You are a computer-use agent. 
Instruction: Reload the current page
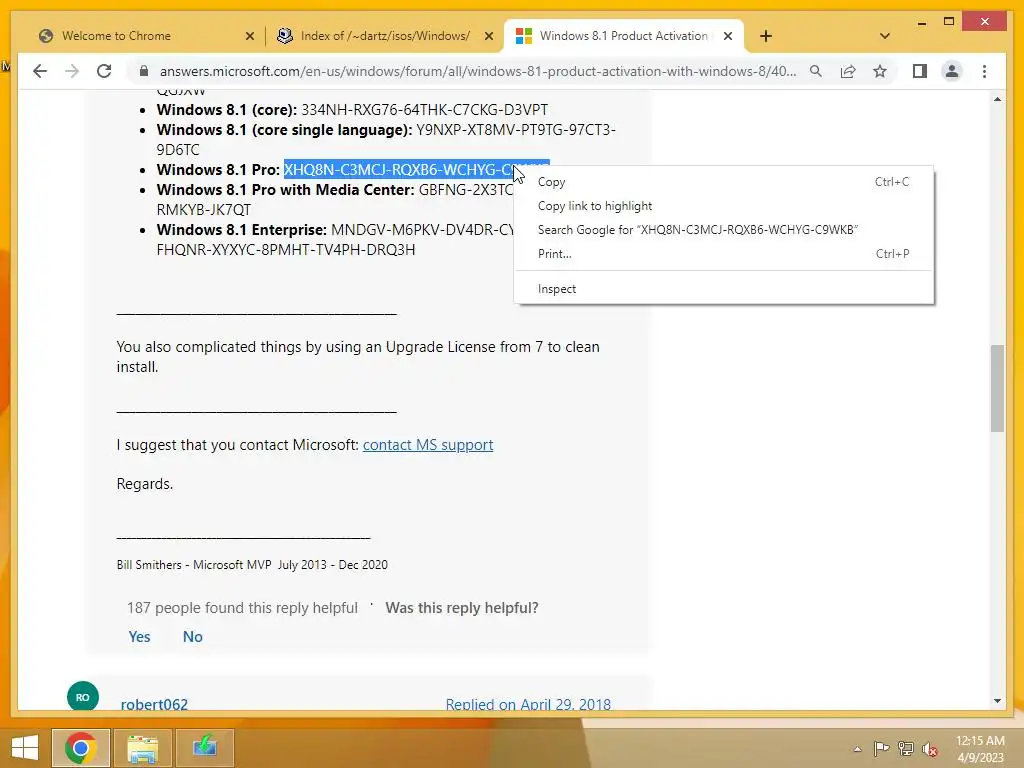[x=104, y=71]
